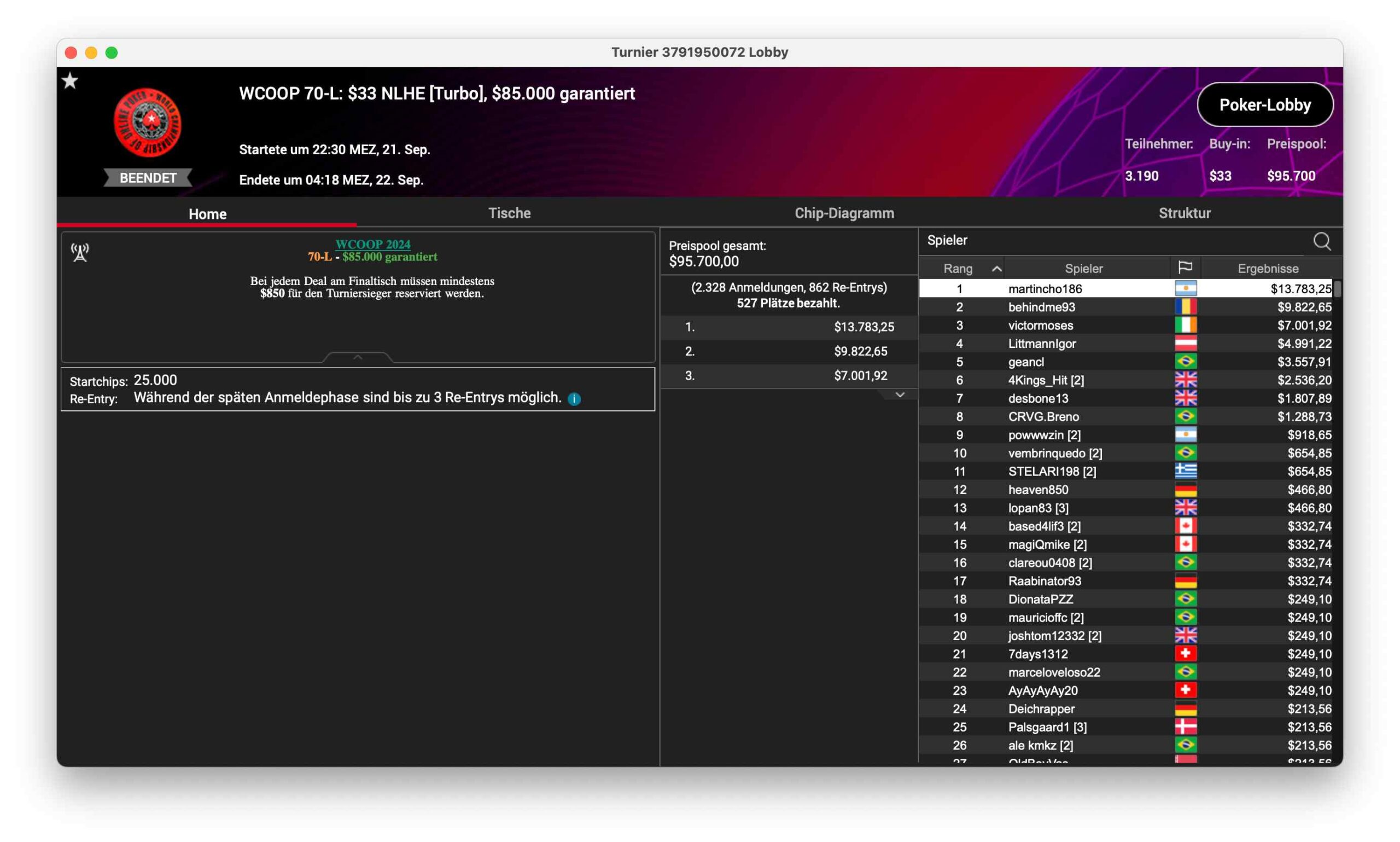This screenshot has width=1400, height=842.
Task: Click the broadcast antenna icon
Action: (80, 252)
